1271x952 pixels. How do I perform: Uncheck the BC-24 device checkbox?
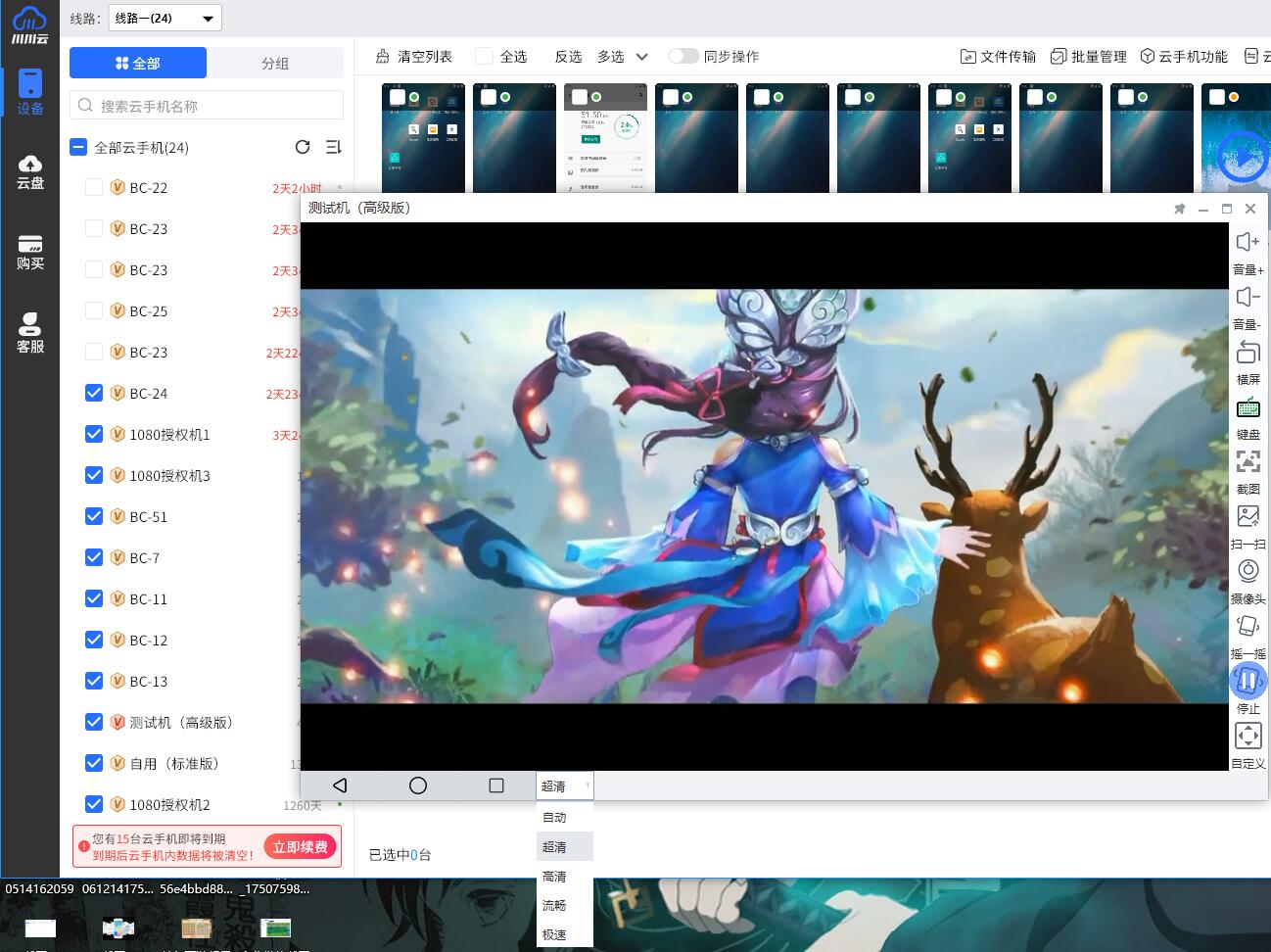coord(94,393)
